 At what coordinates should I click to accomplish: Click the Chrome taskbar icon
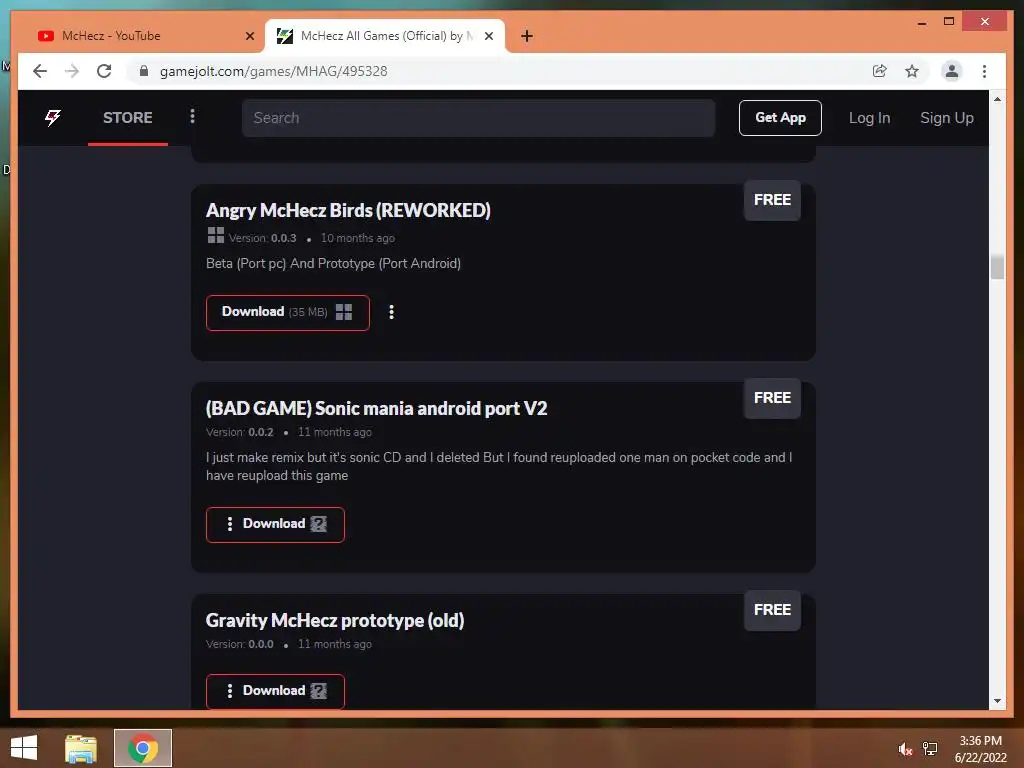(x=143, y=748)
